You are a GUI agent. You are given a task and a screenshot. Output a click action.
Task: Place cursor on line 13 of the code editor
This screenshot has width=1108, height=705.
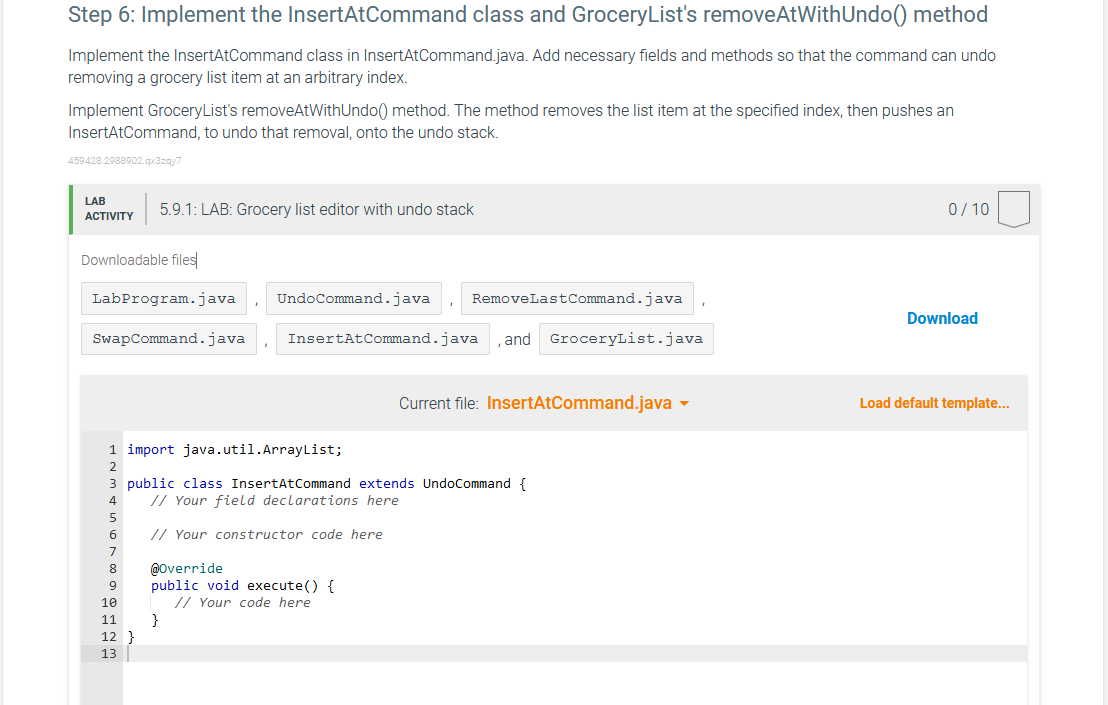tap(200, 653)
